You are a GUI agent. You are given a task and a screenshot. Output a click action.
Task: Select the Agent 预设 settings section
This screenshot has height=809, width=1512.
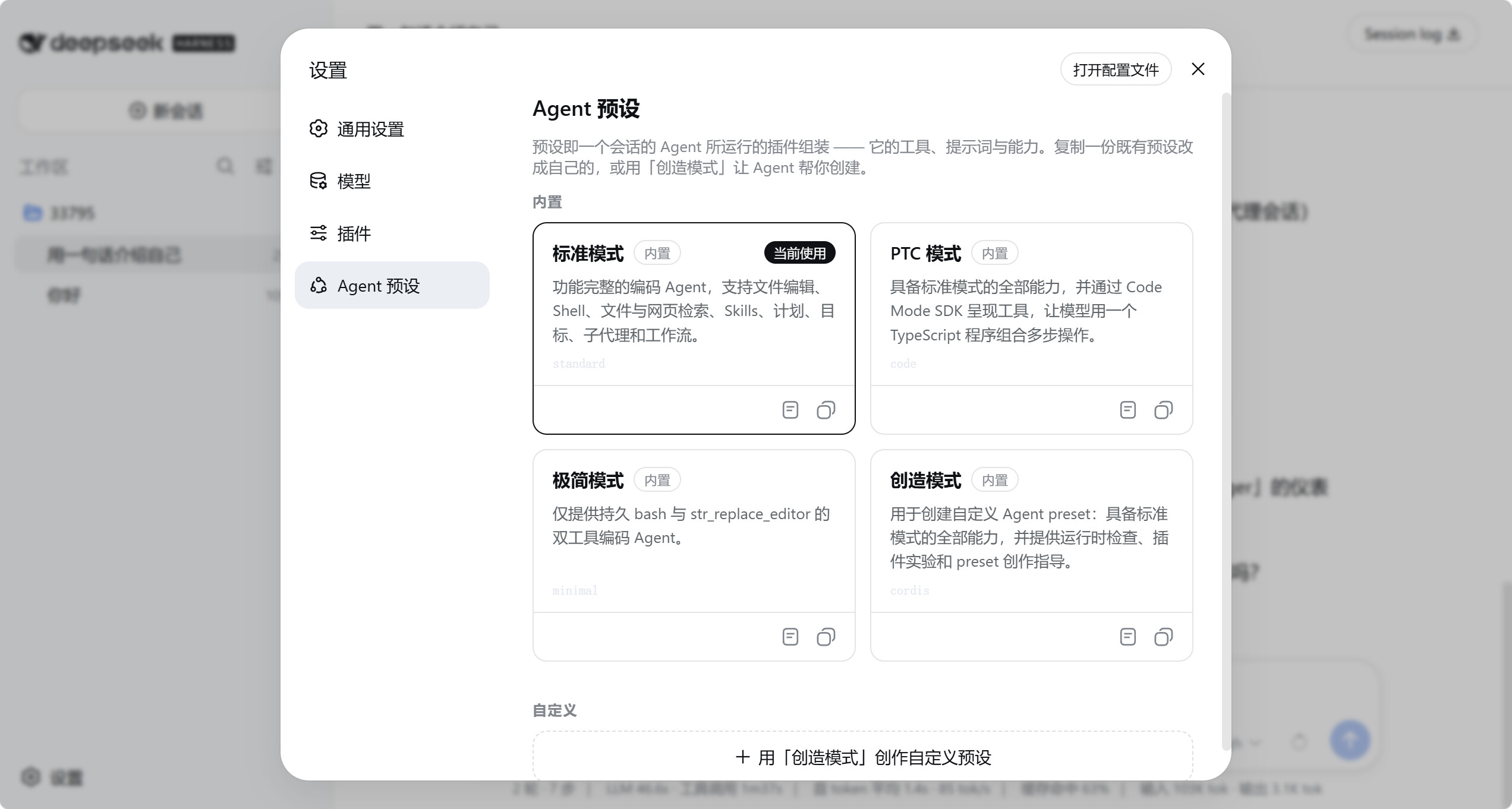392,285
